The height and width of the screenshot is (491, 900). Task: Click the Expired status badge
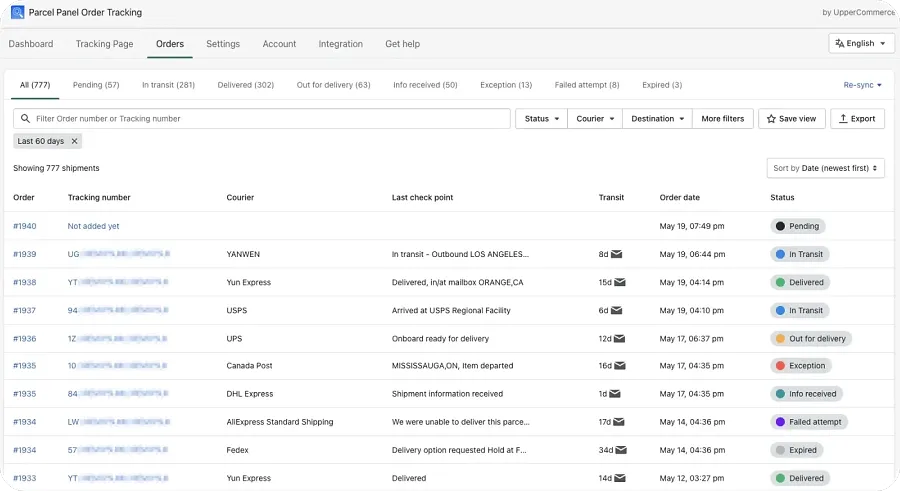[797, 450]
